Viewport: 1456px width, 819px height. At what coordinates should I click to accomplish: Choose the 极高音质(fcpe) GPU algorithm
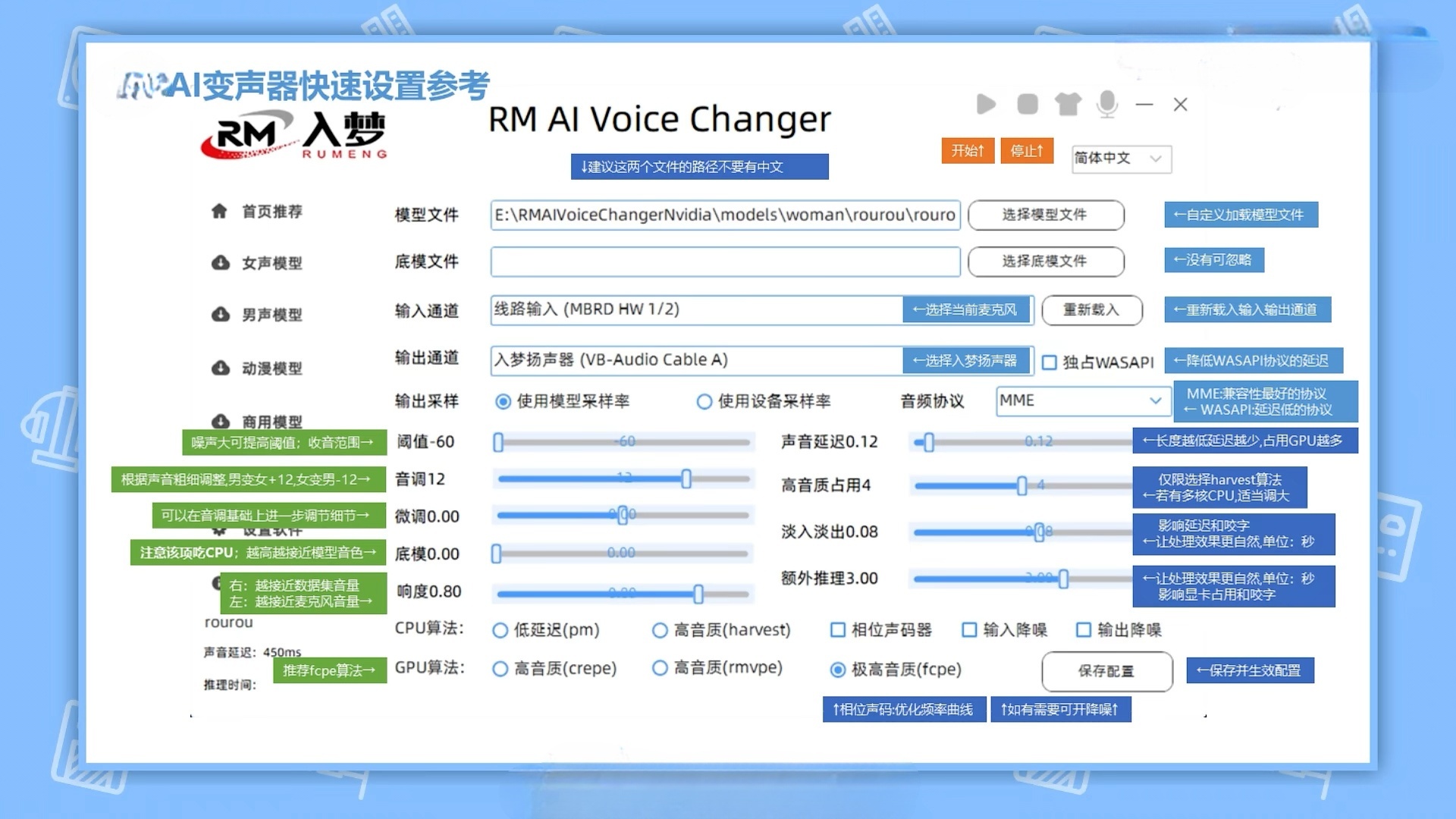coord(838,670)
